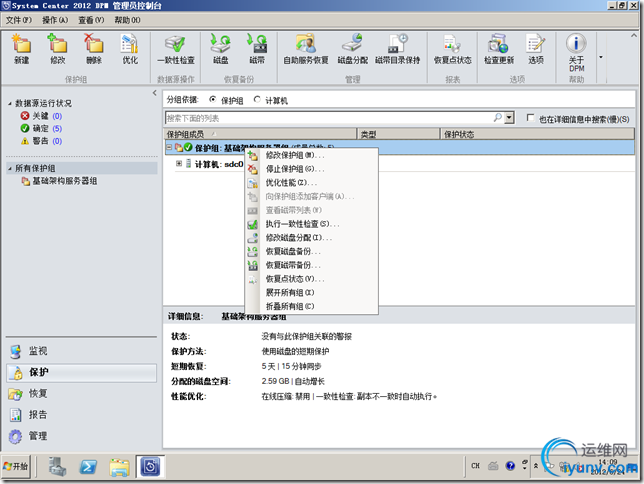Click the 磁带 recovery backup icon

pyautogui.click(x=257, y=49)
